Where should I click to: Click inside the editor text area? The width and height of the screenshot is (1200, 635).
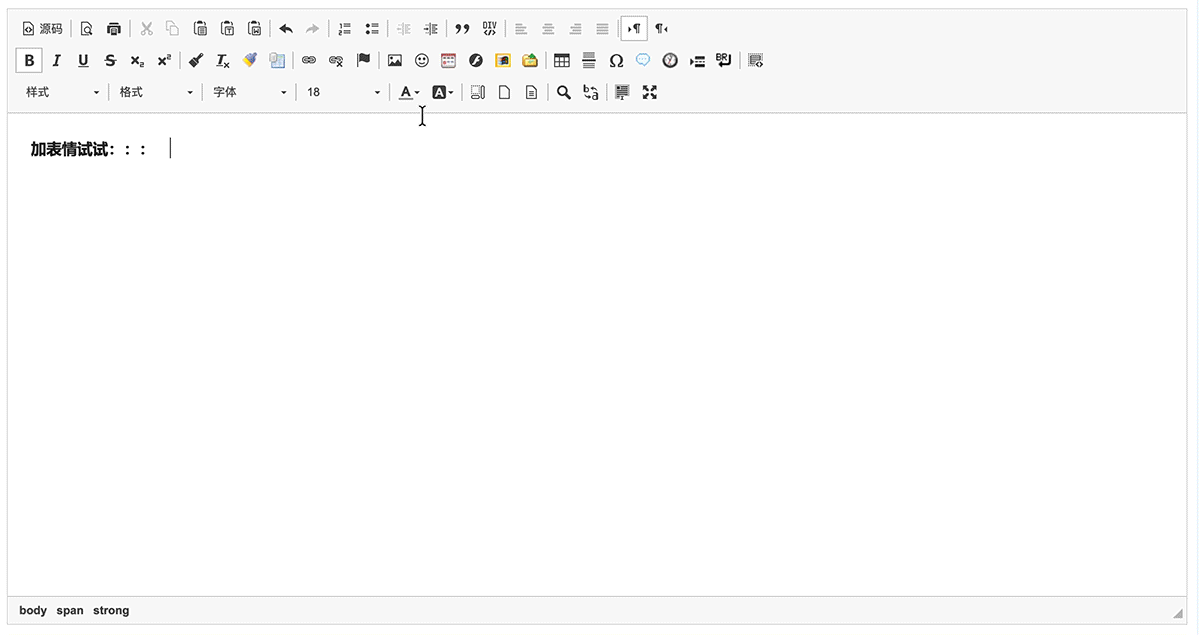click(x=600, y=350)
